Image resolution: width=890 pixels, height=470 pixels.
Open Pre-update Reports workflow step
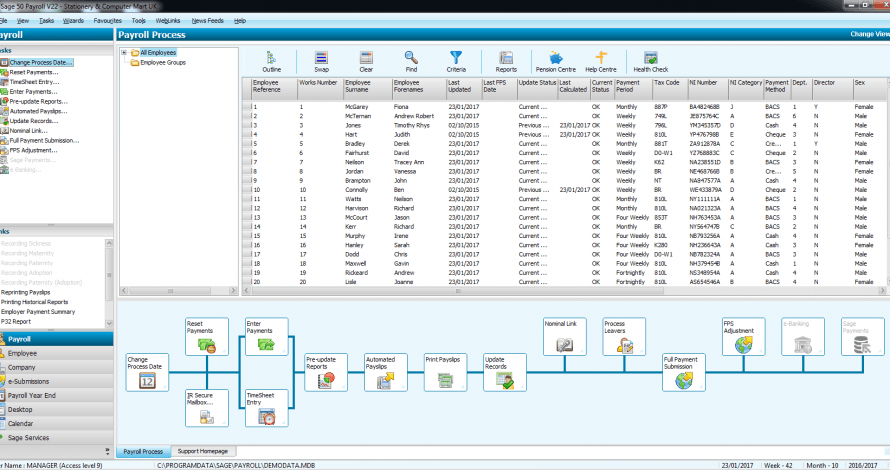(x=326, y=372)
